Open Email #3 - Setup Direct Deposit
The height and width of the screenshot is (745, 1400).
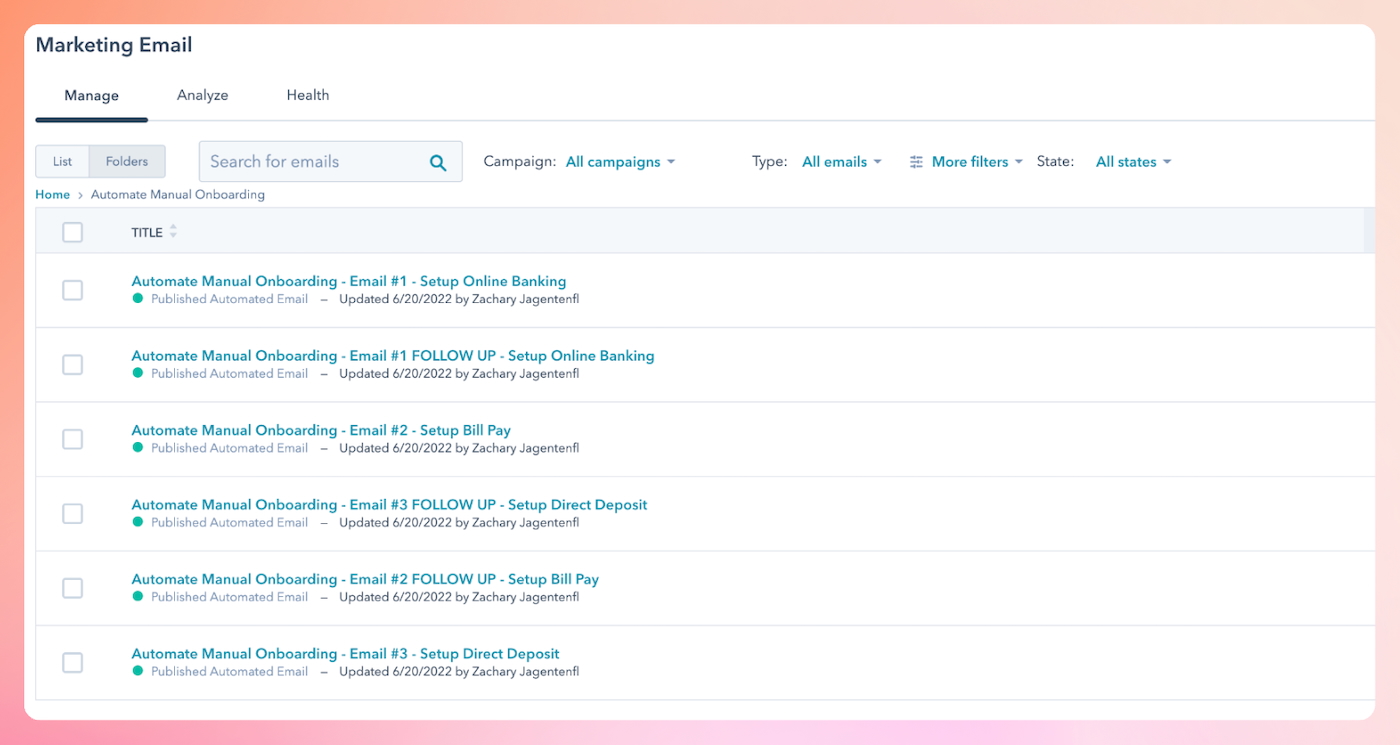pos(346,654)
